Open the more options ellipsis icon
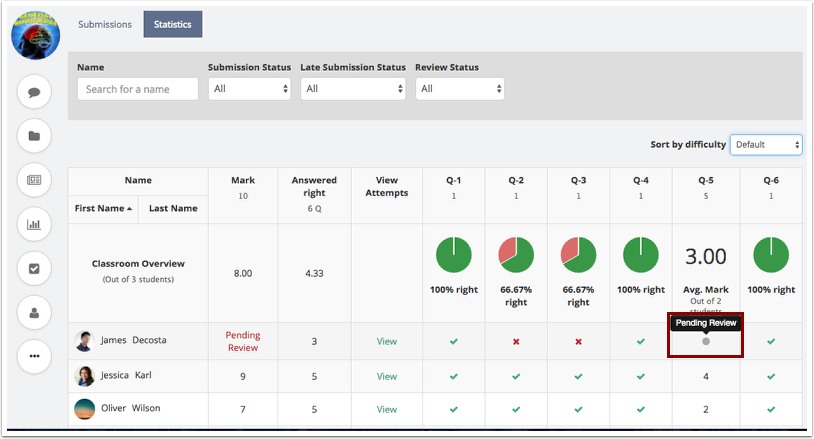The height and width of the screenshot is (439, 814). click(34, 356)
